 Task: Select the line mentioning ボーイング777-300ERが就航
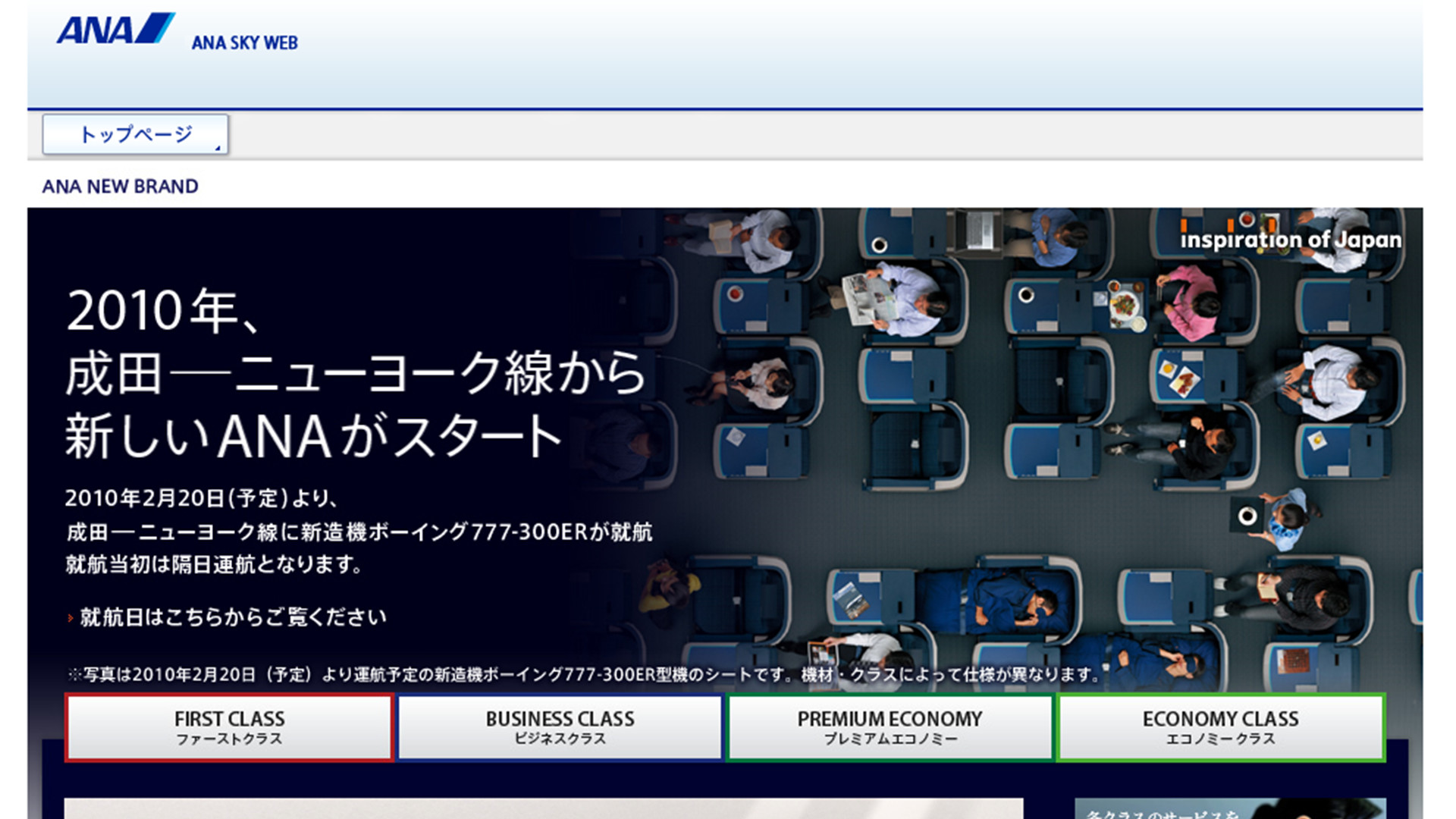(359, 532)
